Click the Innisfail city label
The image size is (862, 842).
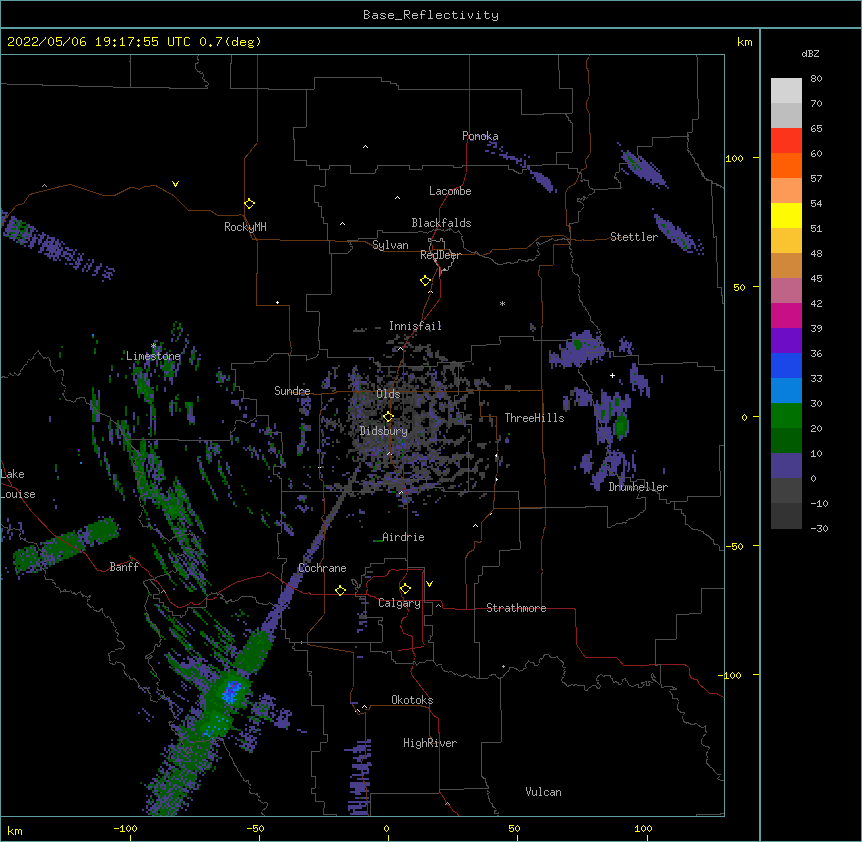(x=415, y=326)
